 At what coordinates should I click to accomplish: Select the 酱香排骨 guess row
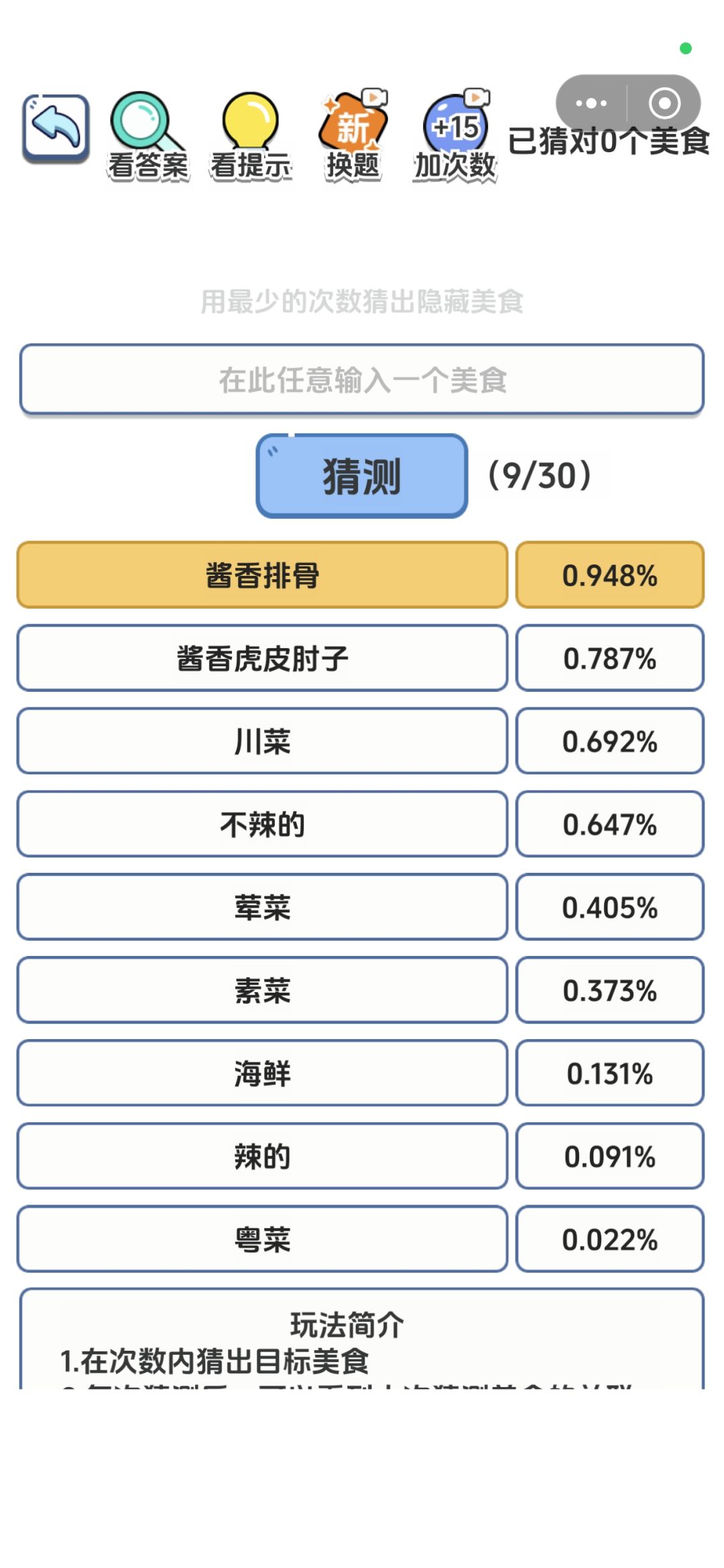point(262,575)
